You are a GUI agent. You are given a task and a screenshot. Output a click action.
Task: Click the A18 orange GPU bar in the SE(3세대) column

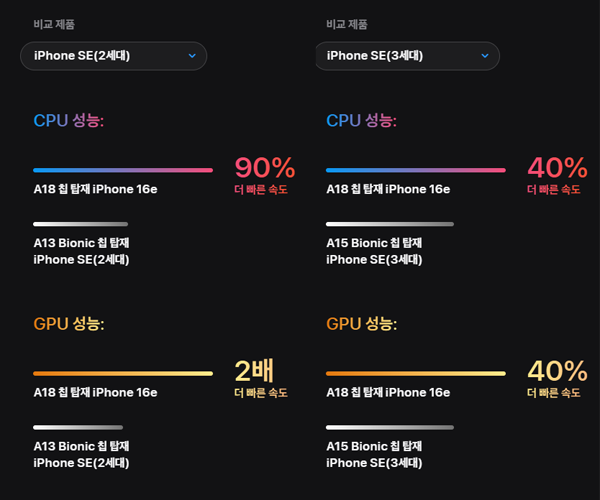416,373
